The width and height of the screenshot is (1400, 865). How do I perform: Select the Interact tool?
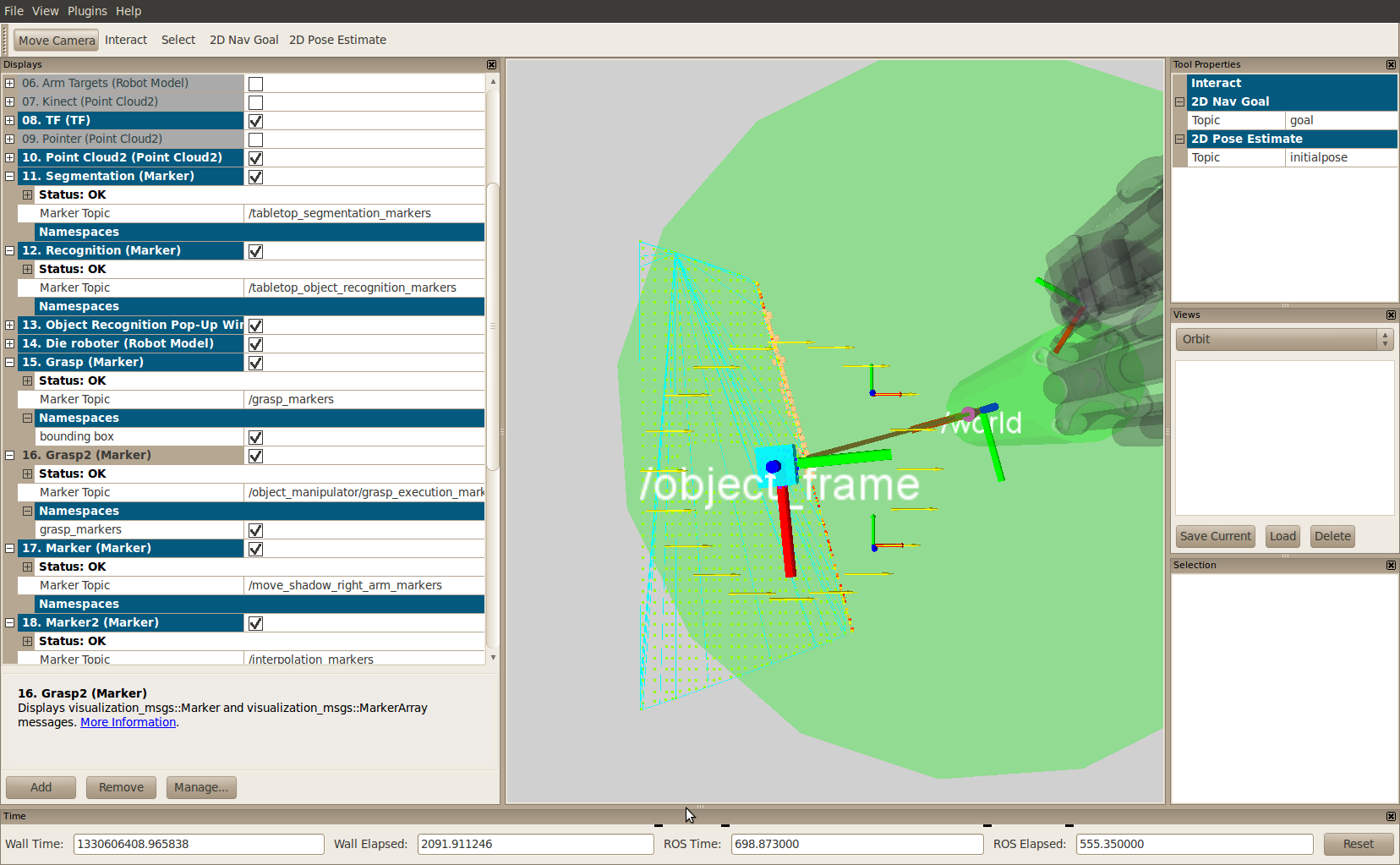tap(126, 40)
